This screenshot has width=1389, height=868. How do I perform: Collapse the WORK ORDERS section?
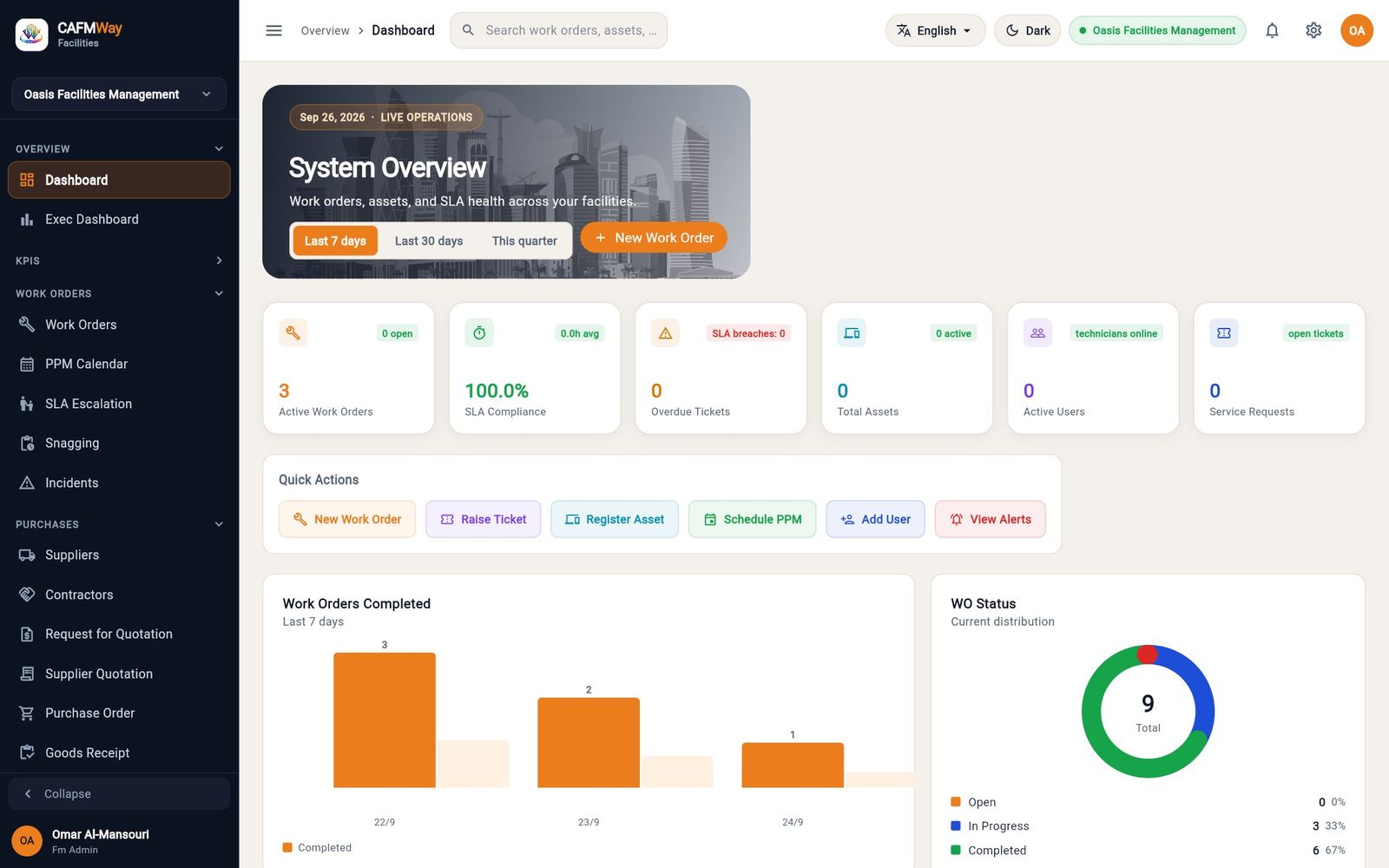[119, 293]
